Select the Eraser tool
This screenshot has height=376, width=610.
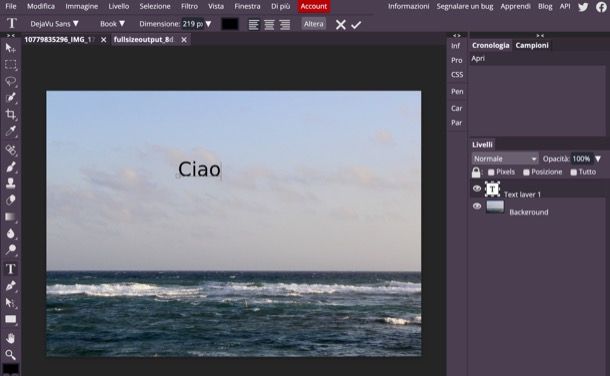pos(11,200)
